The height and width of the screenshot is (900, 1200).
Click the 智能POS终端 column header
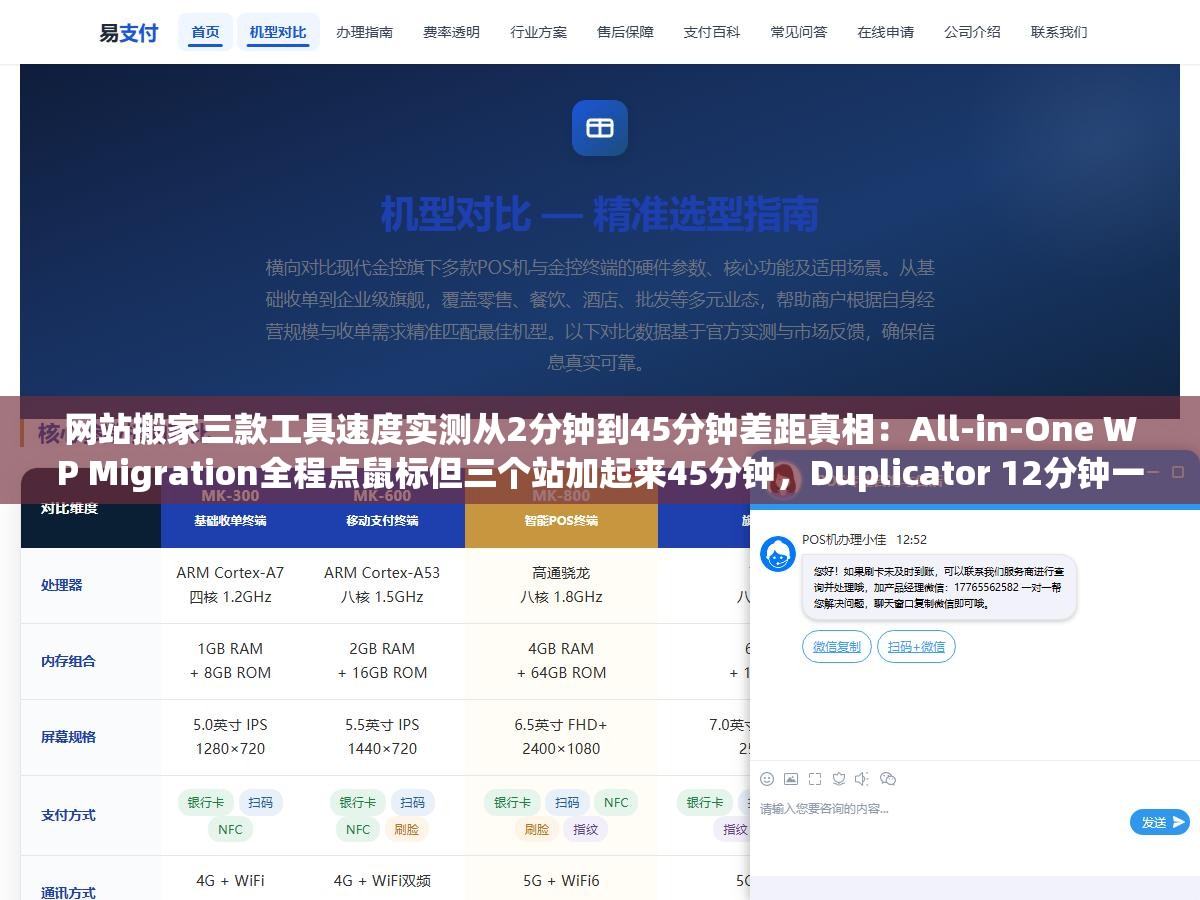coord(562,521)
